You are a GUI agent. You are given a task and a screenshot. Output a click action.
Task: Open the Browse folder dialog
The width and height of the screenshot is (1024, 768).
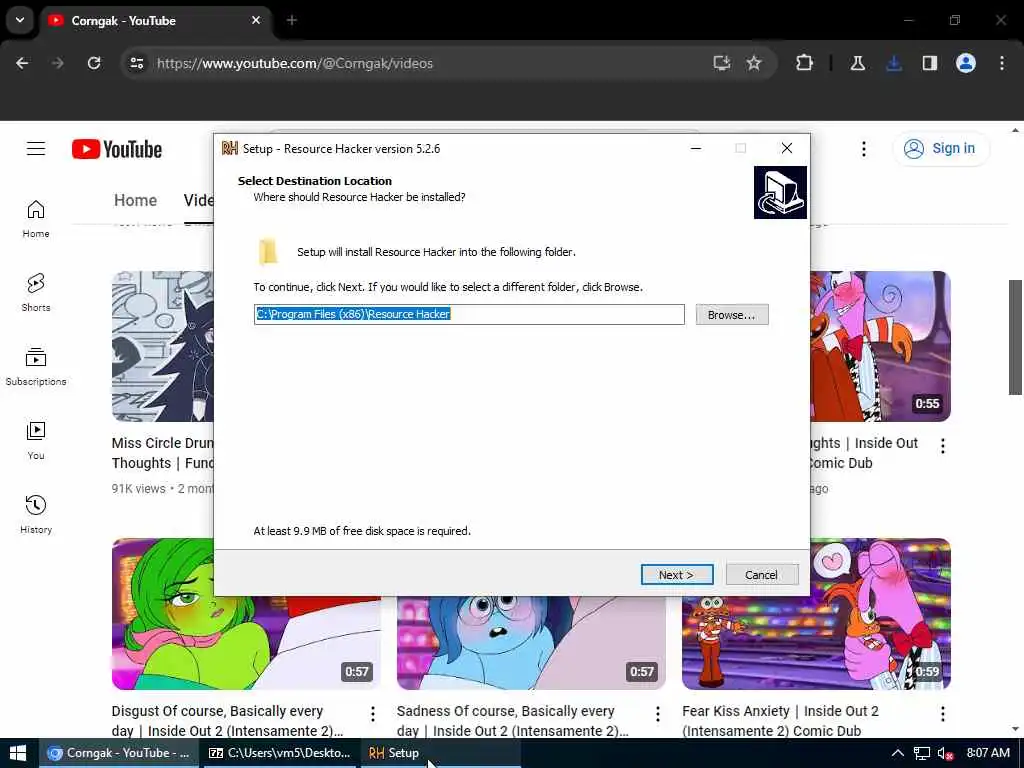click(x=731, y=315)
